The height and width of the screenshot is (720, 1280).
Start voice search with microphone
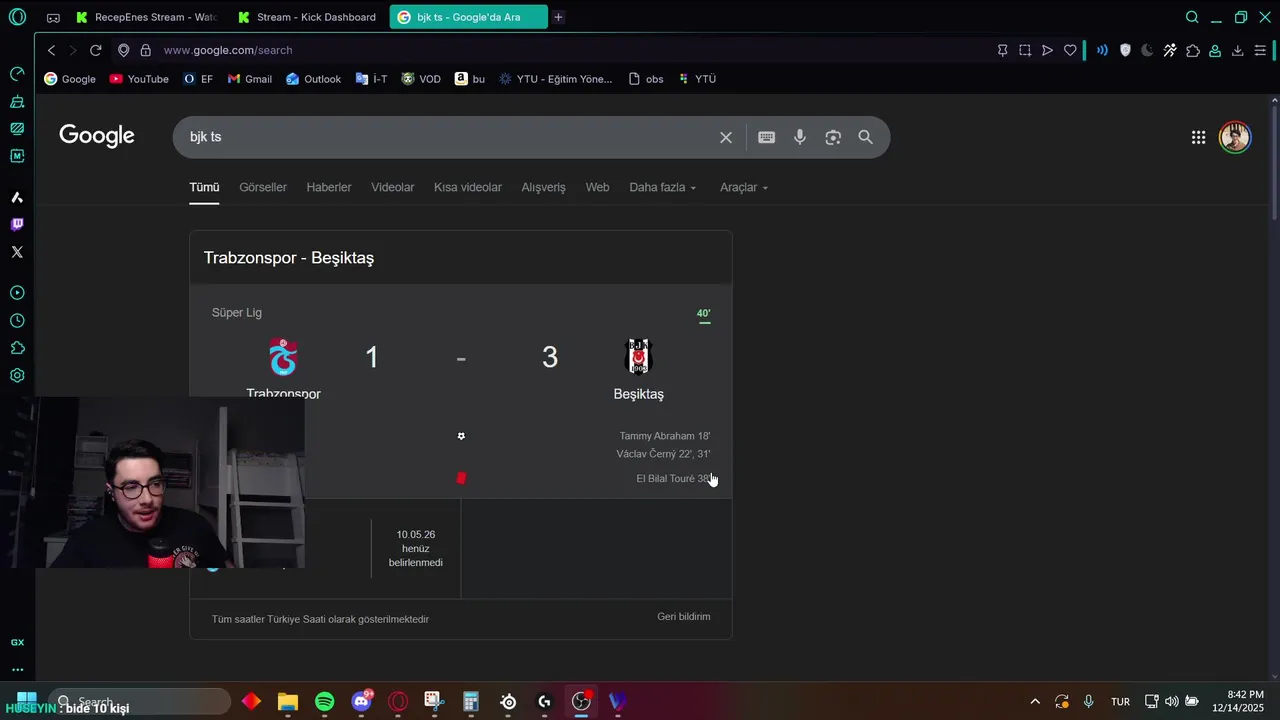(x=800, y=137)
